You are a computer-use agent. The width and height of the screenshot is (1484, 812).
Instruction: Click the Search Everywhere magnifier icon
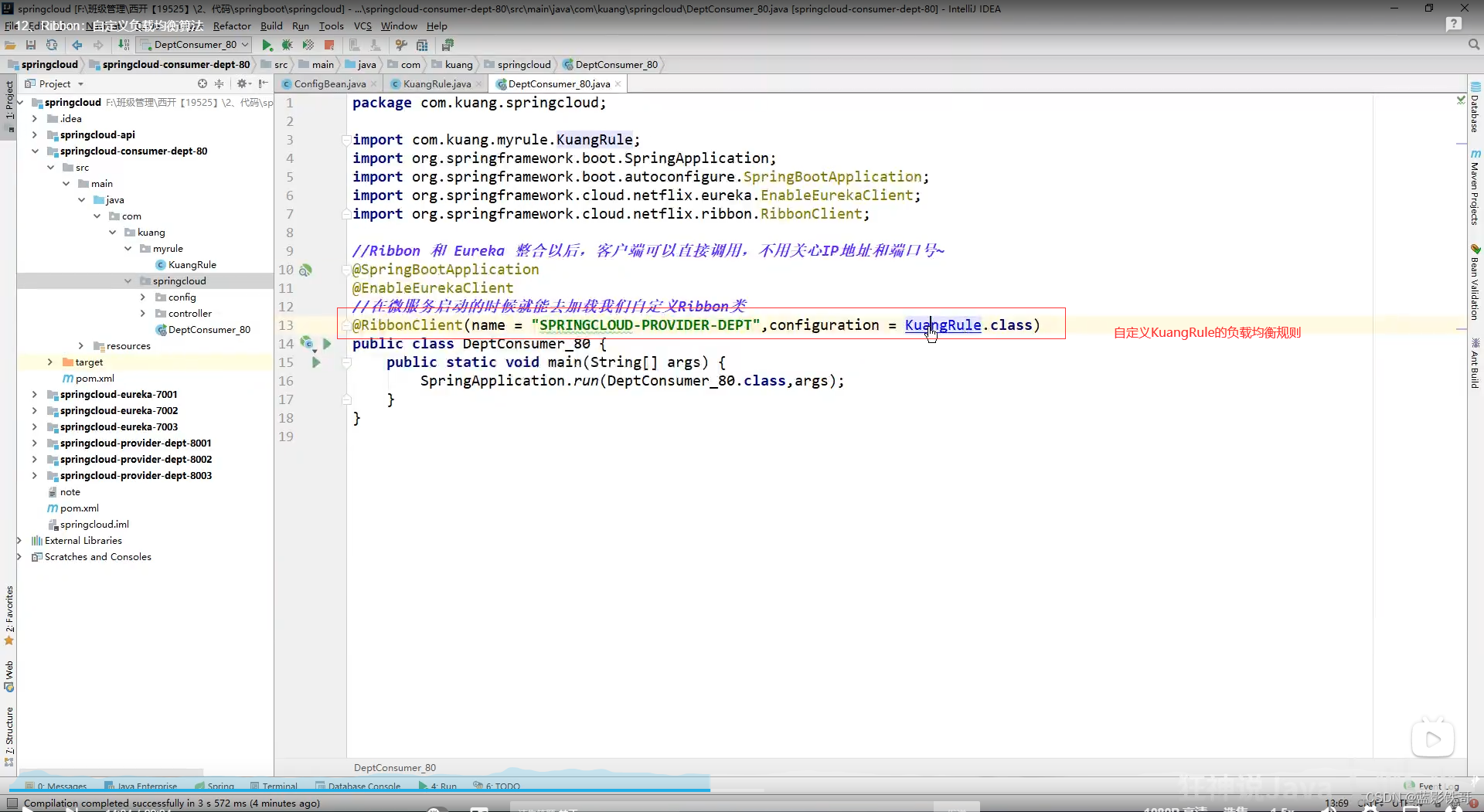pyautogui.click(x=1473, y=45)
